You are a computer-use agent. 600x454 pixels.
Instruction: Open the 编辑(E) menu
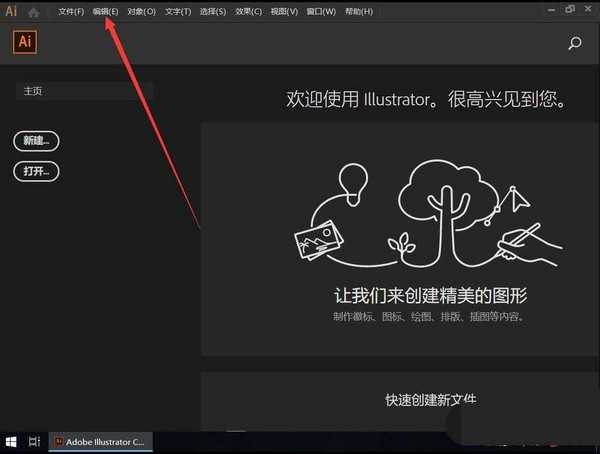105,12
